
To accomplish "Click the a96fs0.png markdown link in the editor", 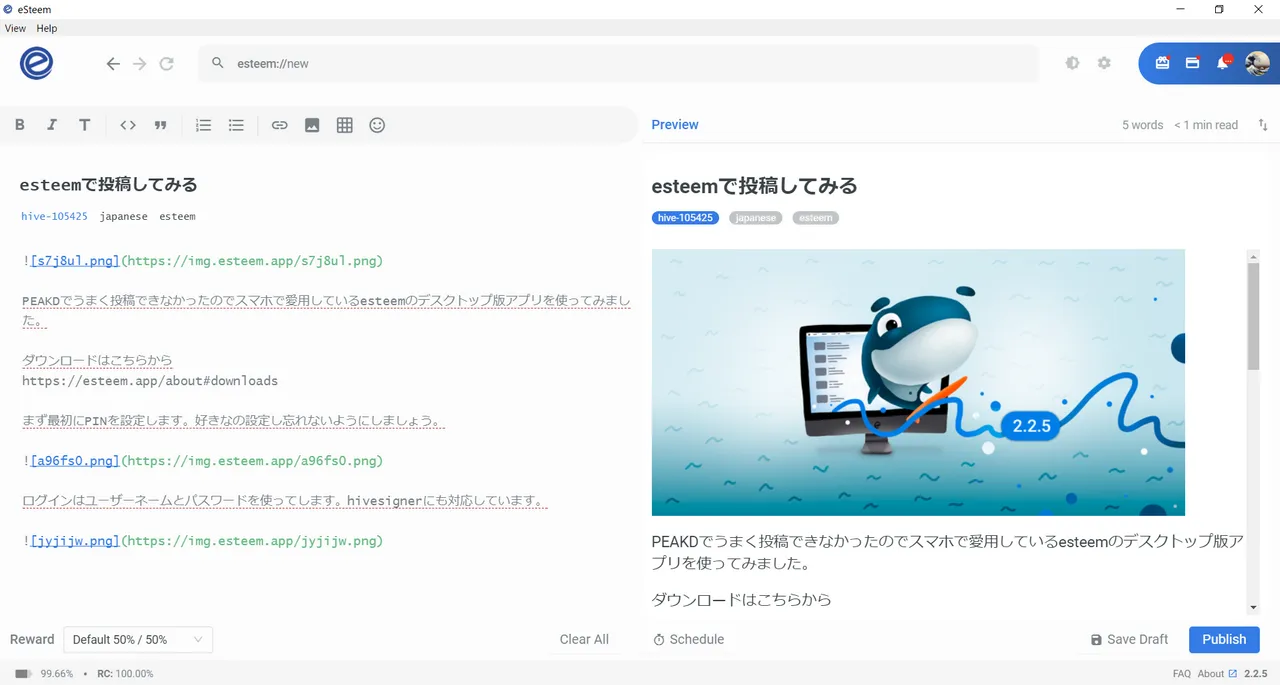I will click(x=75, y=461).
